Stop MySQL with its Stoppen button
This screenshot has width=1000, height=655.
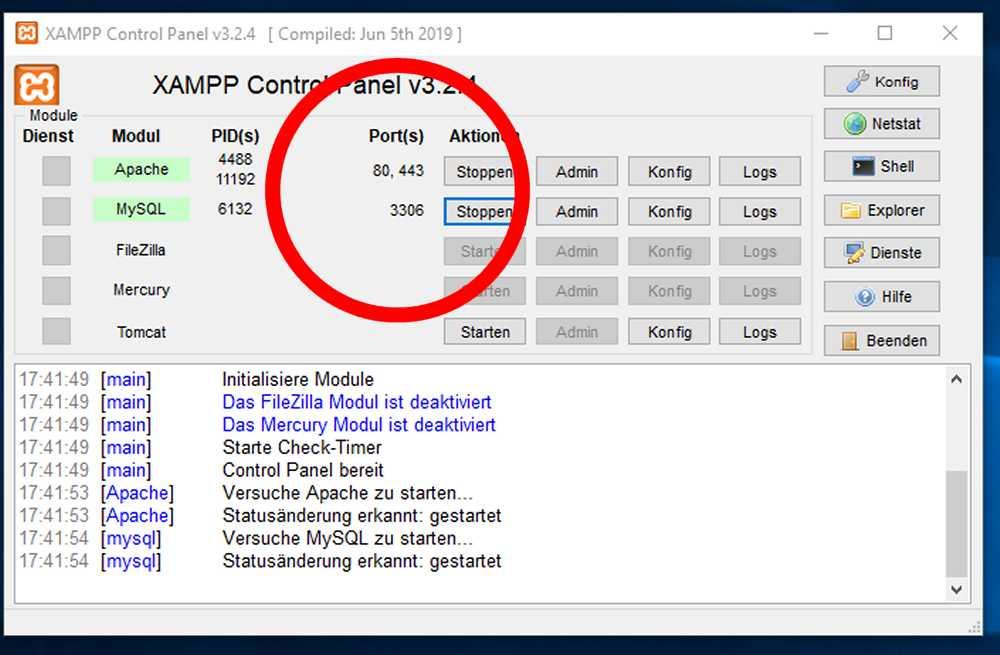tap(484, 212)
